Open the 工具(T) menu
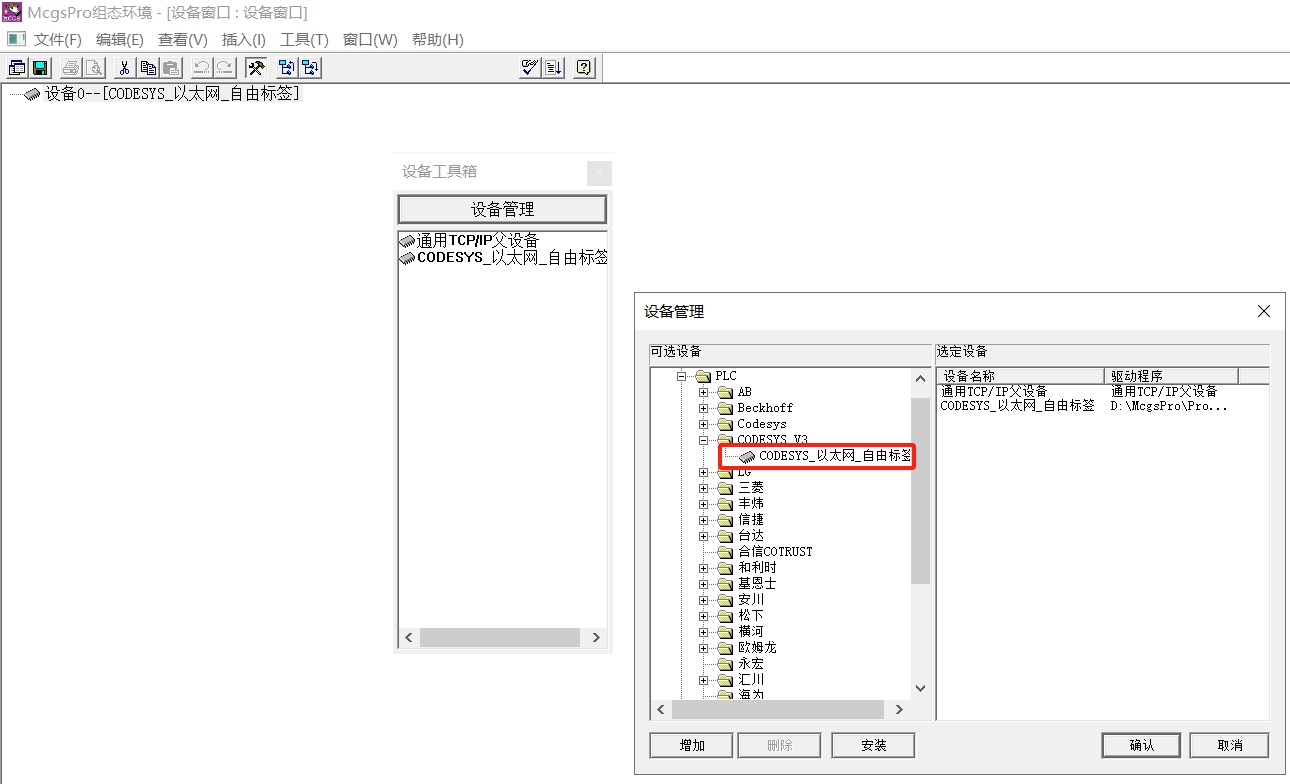 (x=305, y=40)
